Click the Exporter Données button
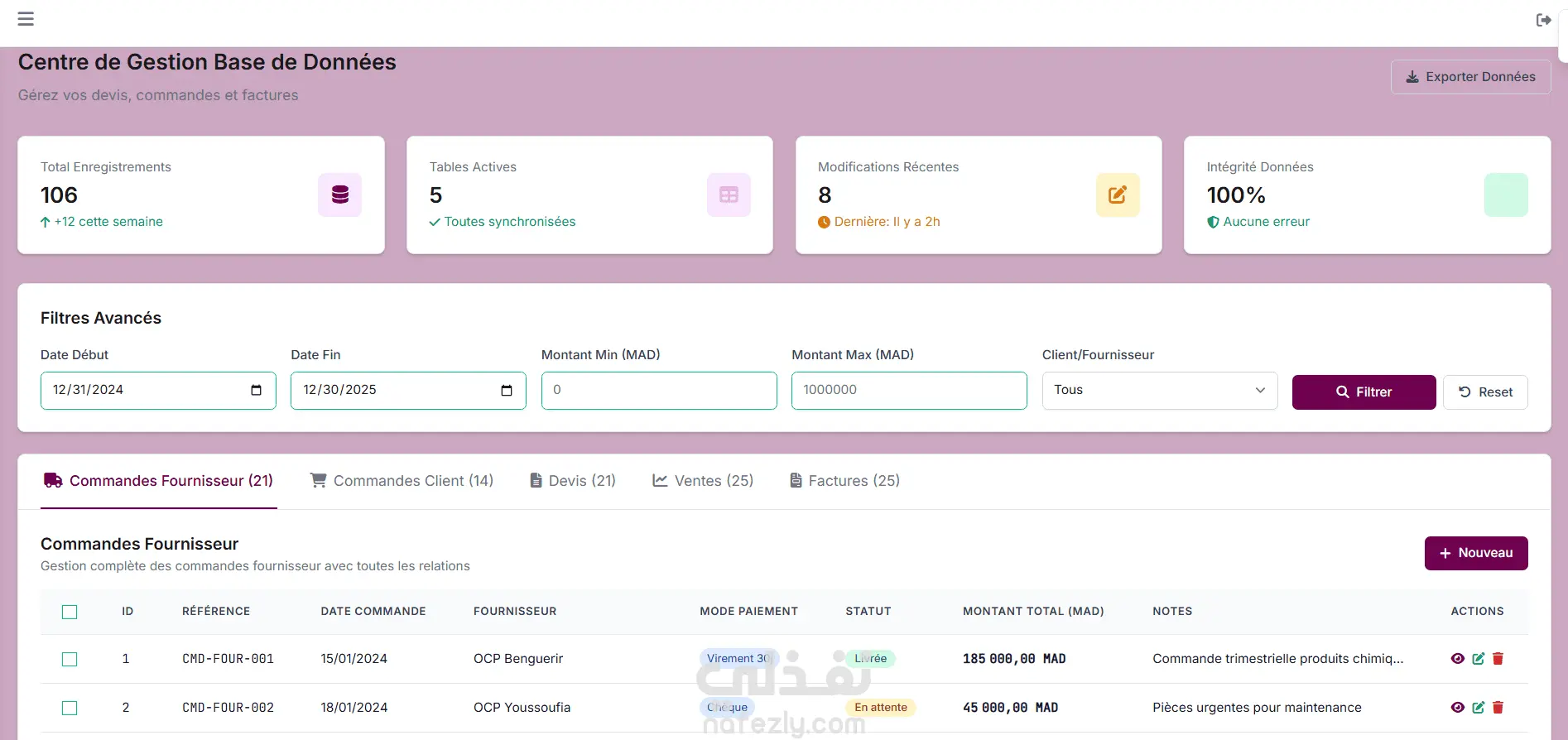Screen dimensions: 1568x740 [1470, 77]
